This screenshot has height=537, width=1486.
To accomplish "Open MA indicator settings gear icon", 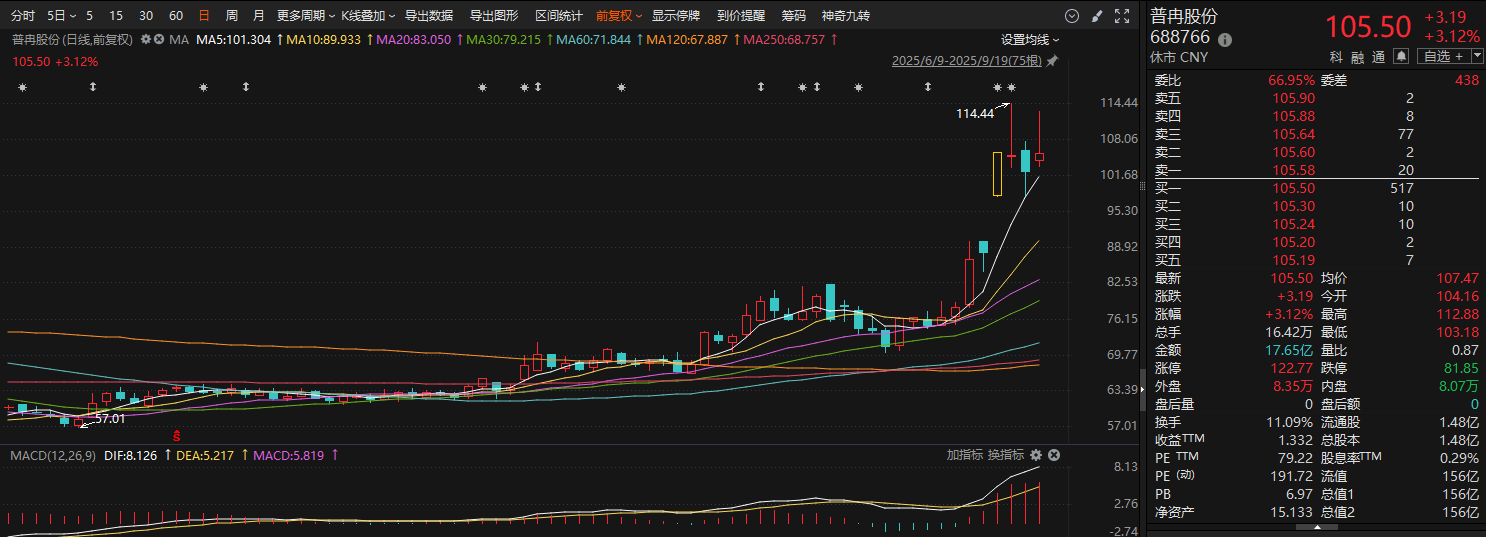I will pos(146,39).
